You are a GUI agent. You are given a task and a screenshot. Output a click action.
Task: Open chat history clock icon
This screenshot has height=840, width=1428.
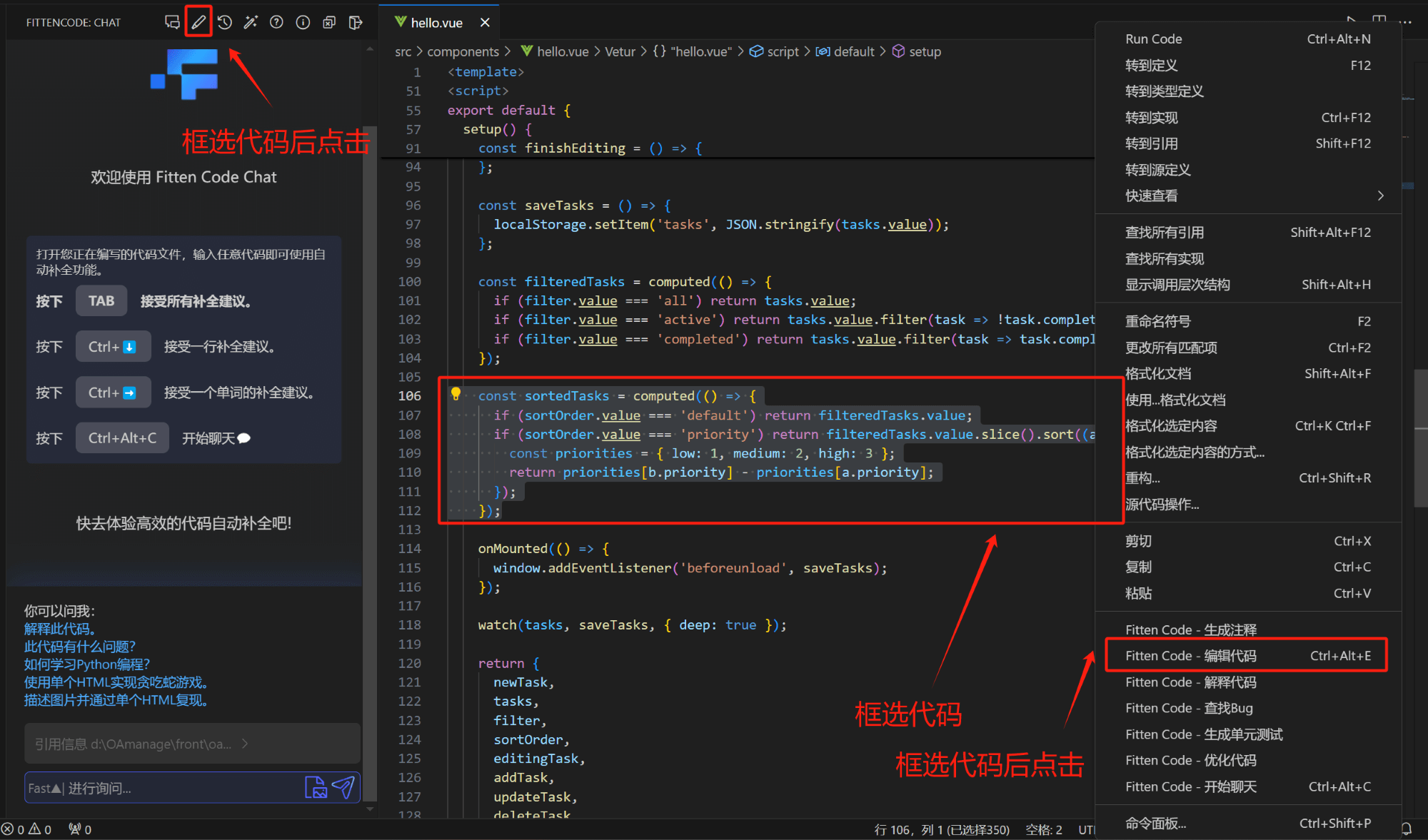pos(225,22)
